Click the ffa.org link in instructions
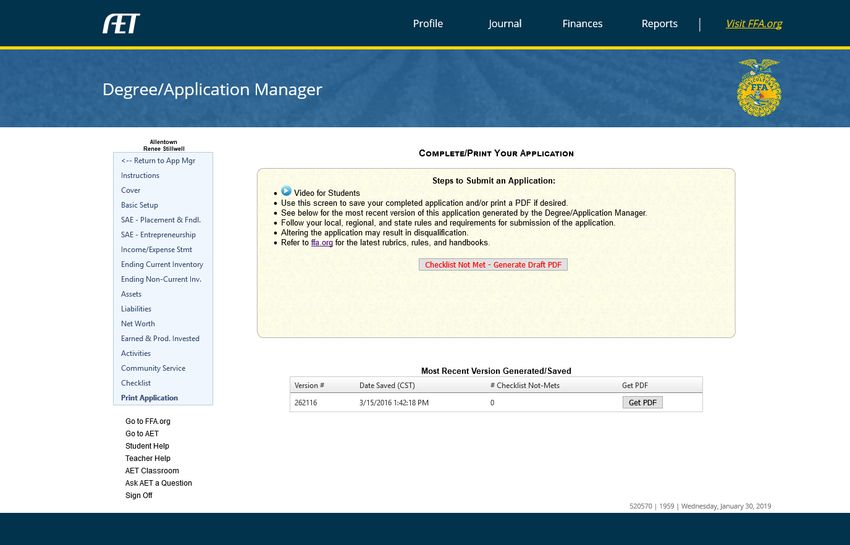 322,242
